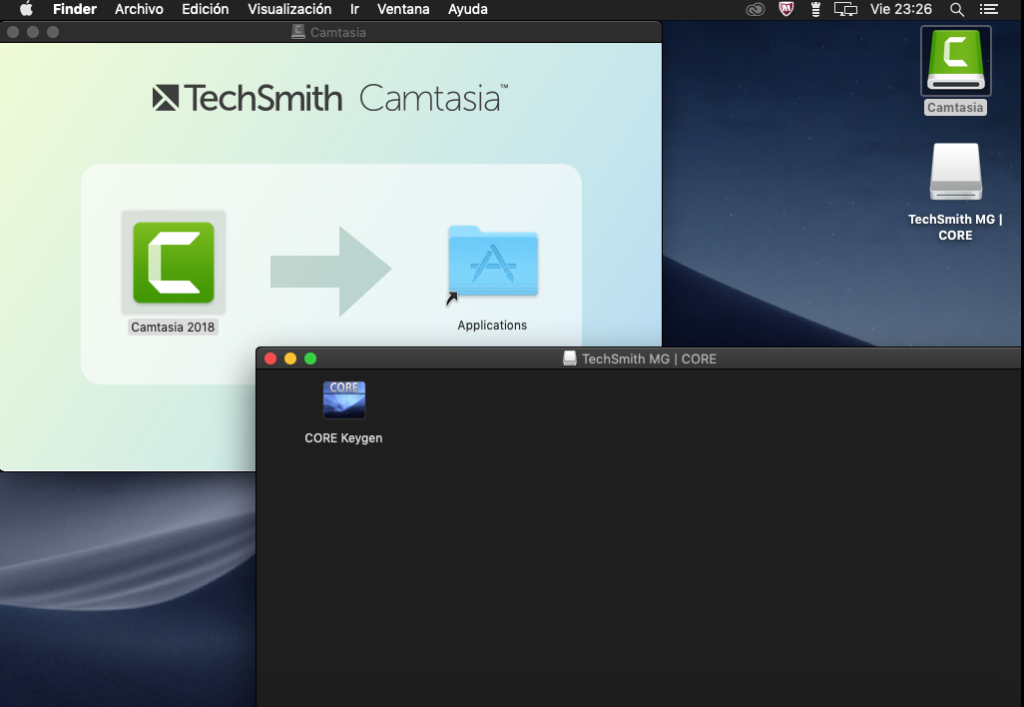The width and height of the screenshot is (1024, 707).
Task: Open the Apple menu
Action: pos(26,9)
